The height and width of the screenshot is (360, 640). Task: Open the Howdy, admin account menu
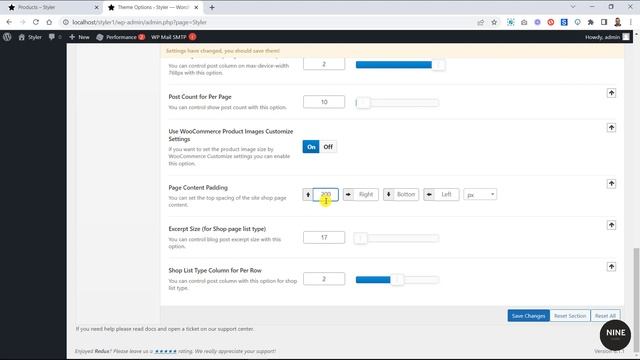[607, 37]
